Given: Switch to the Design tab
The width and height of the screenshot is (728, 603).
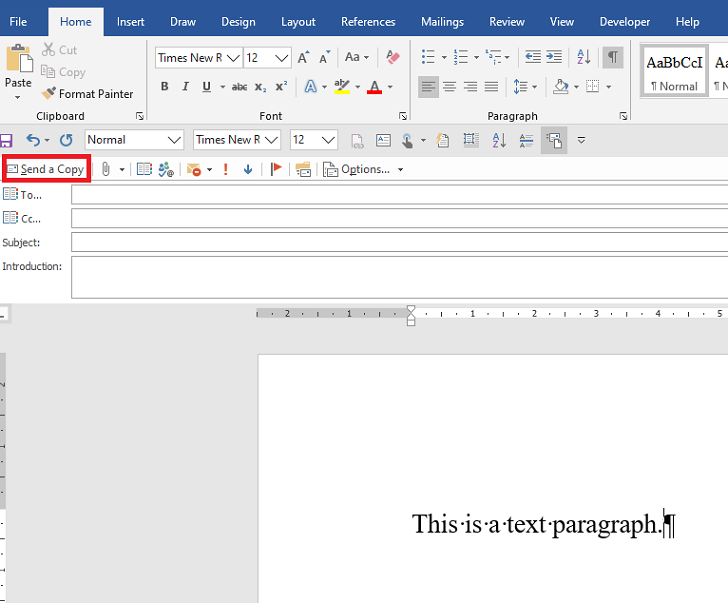Looking at the screenshot, I should (x=238, y=22).
